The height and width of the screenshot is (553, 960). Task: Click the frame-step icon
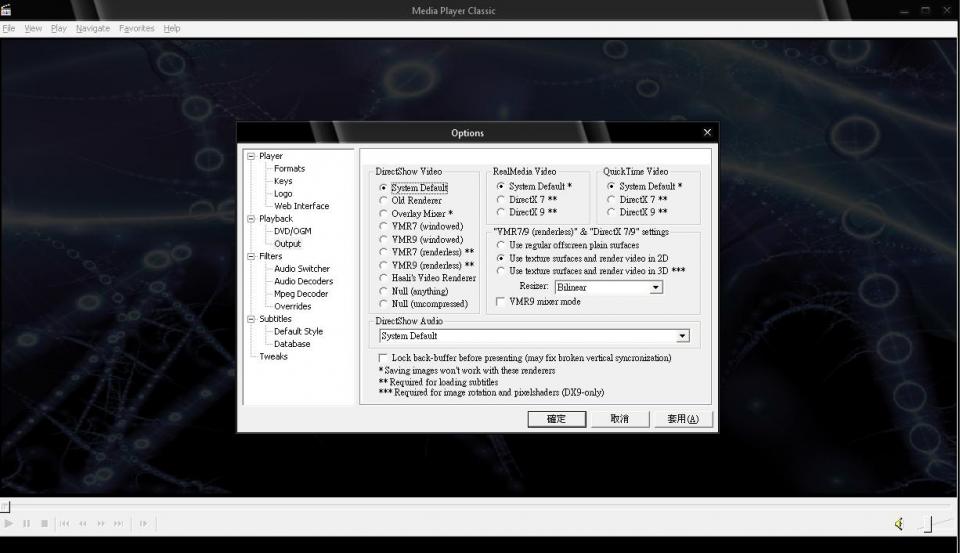click(143, 523)
